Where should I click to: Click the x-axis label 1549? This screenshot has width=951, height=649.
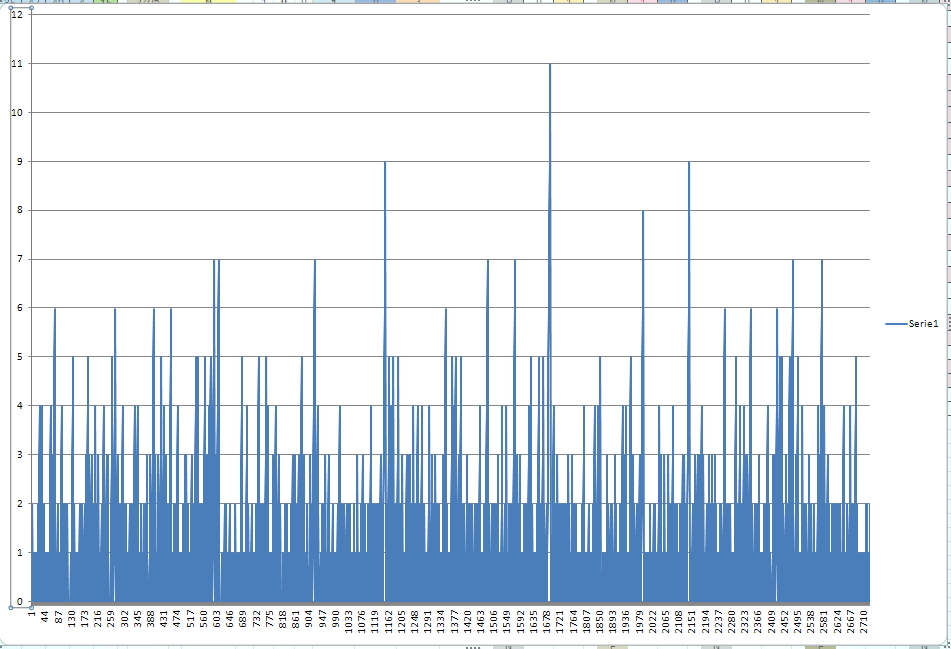[507, 621]
